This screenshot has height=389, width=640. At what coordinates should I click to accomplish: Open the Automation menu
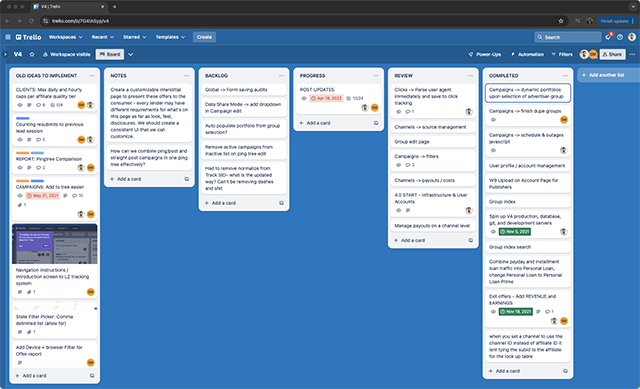point(527,54)
